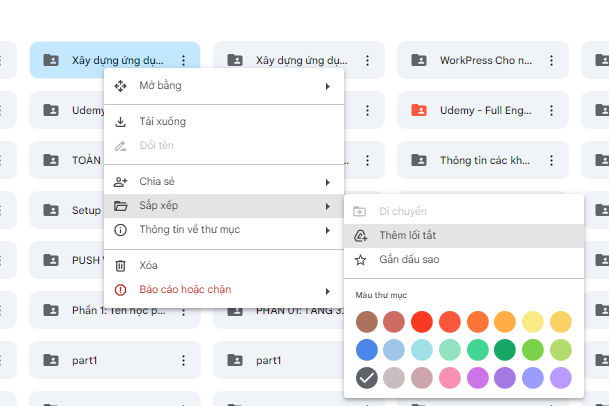Click the Tải xuống download icon
Screen dimensions: 609x406
pos(121,122)
